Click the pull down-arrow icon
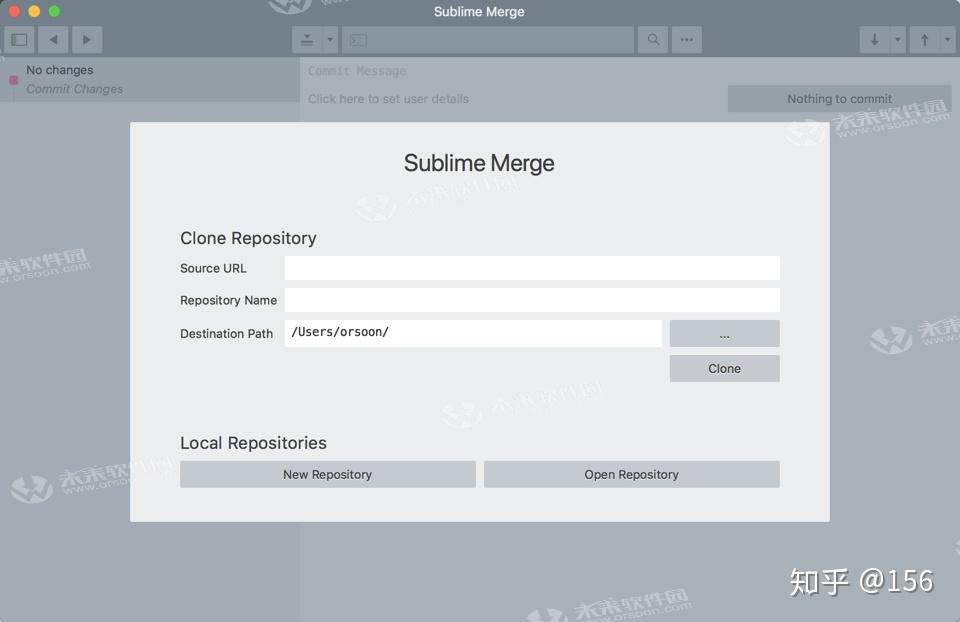 (x=874, y=40)
